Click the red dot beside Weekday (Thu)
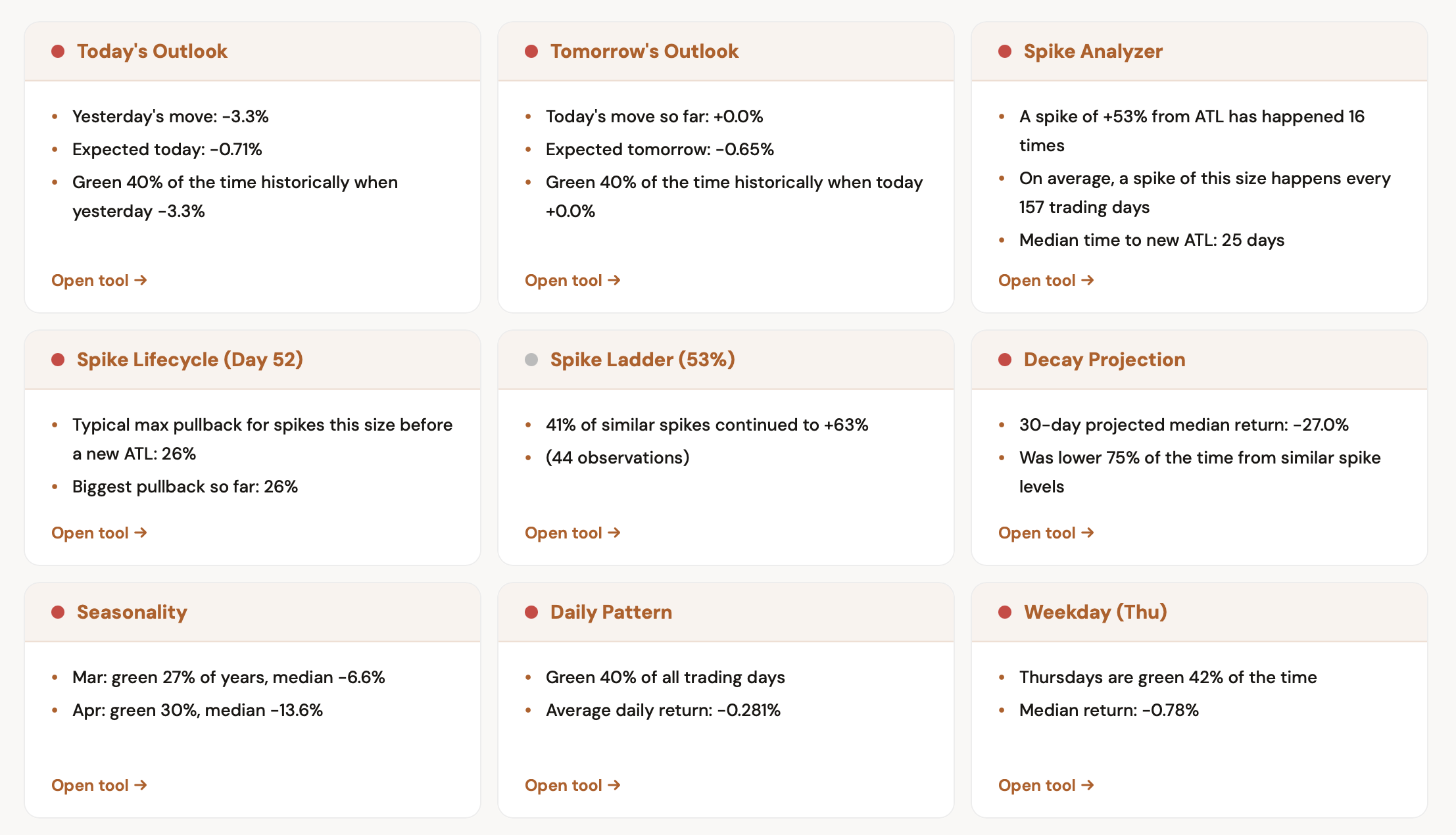Viewport: 1456px width, 835px height. pos(1005,612)
